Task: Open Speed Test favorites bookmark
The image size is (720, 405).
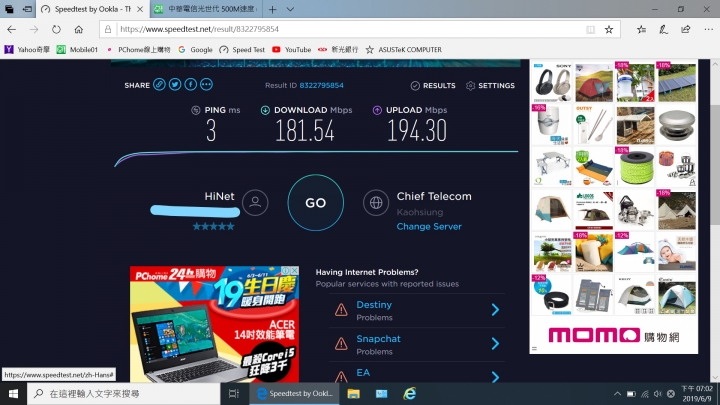Action: point(242,50)
